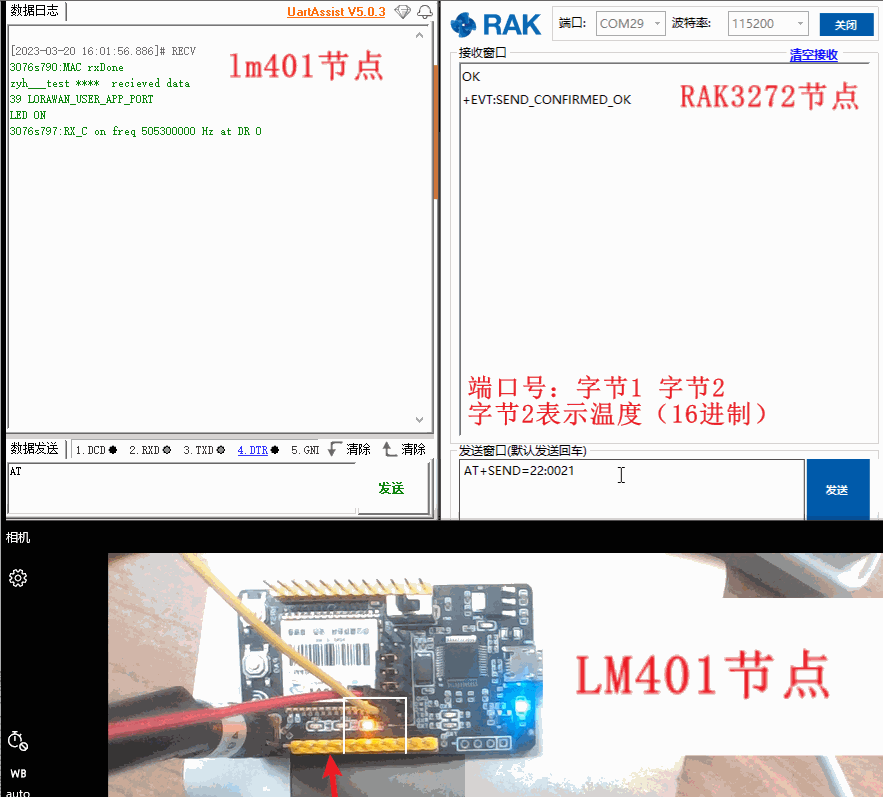Click the +EVT:SEND_CONFIRMED_OK line
The height and width of the screenshot is (797, 883).
[x=547, y=100]
